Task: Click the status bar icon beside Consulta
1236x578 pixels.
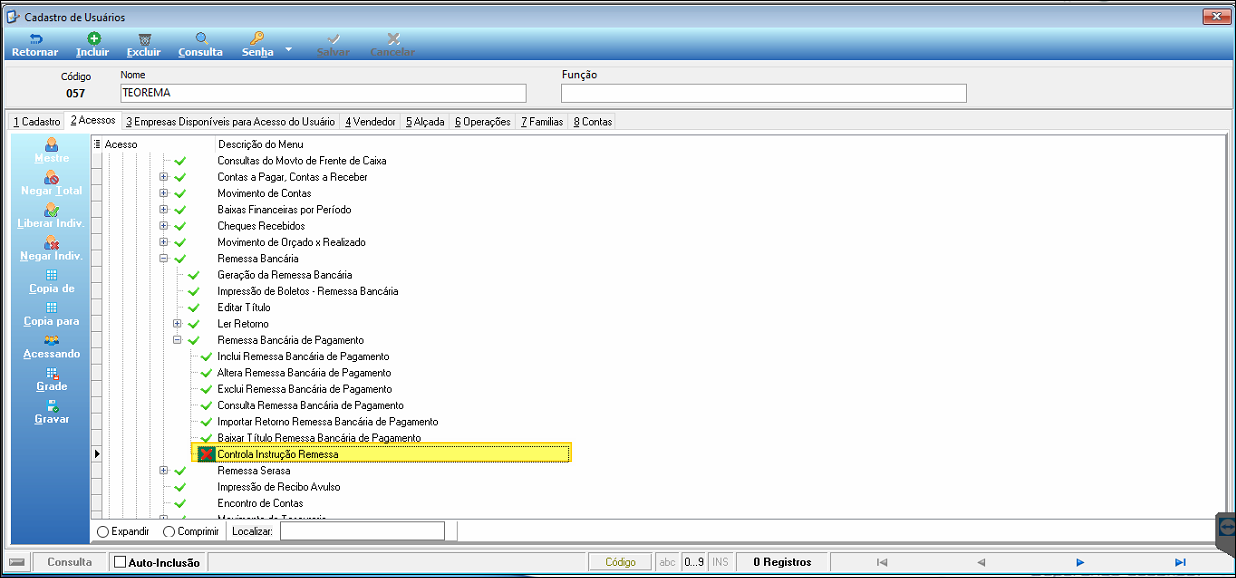Action: point(17,562)
